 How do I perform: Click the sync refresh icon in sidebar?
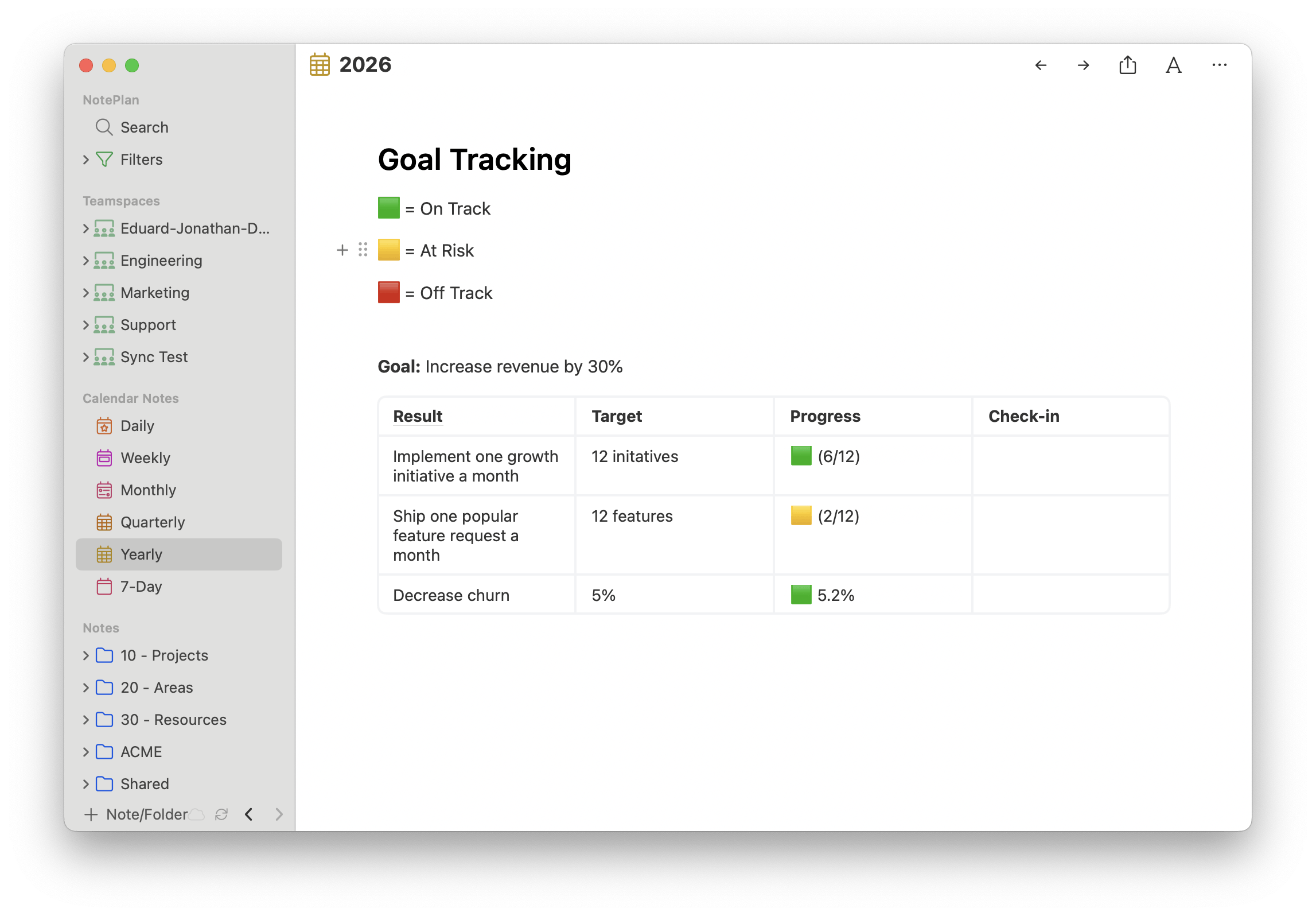pyautogui.click(x=221, y=814)
